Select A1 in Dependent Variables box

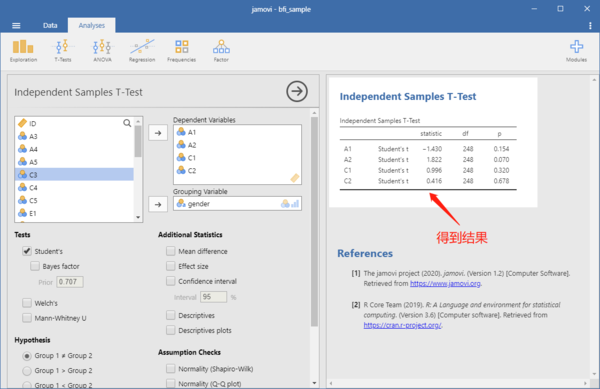(237, 132)
